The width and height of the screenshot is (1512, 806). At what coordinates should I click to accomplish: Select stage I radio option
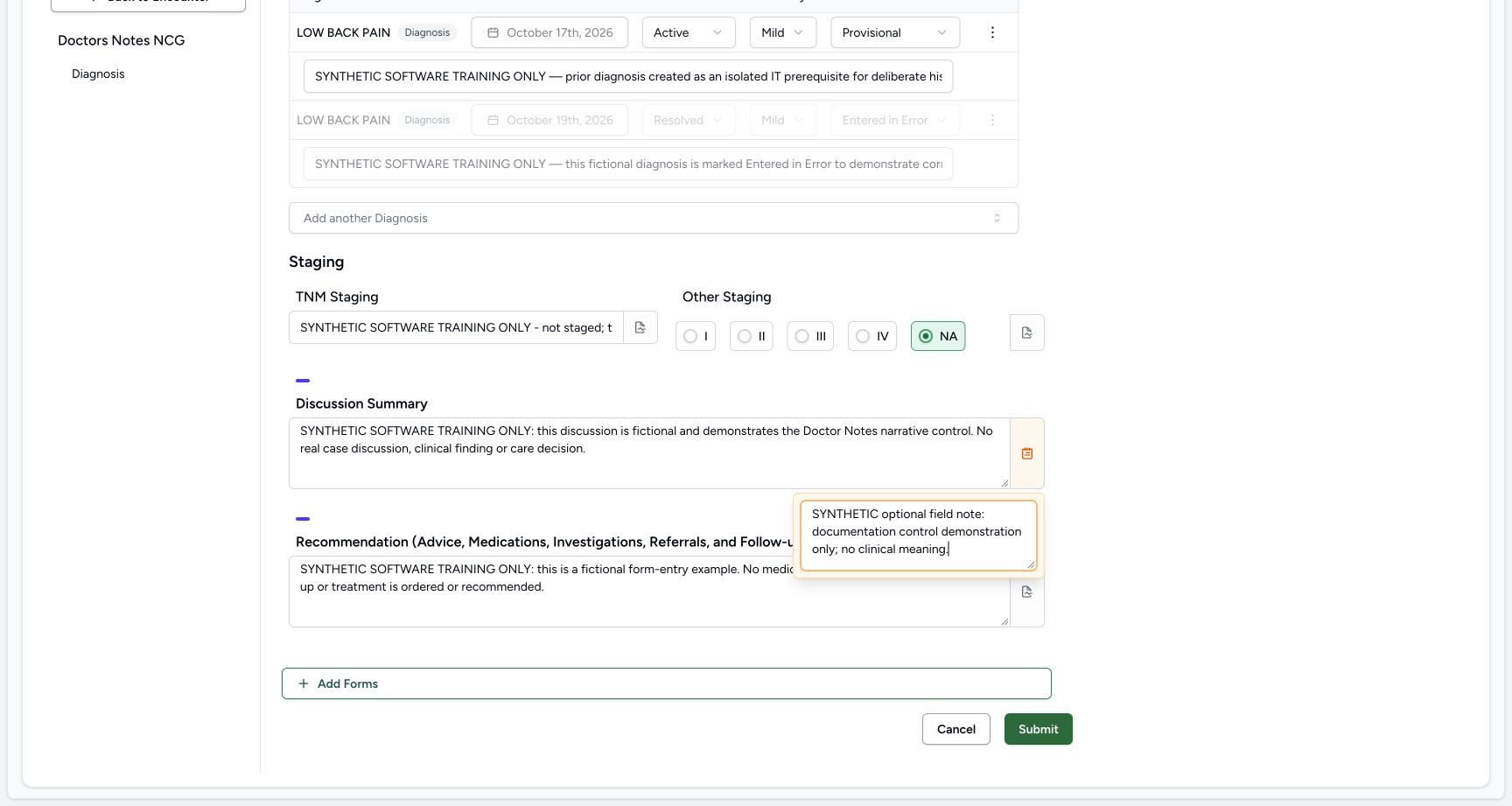click(696, 336)
